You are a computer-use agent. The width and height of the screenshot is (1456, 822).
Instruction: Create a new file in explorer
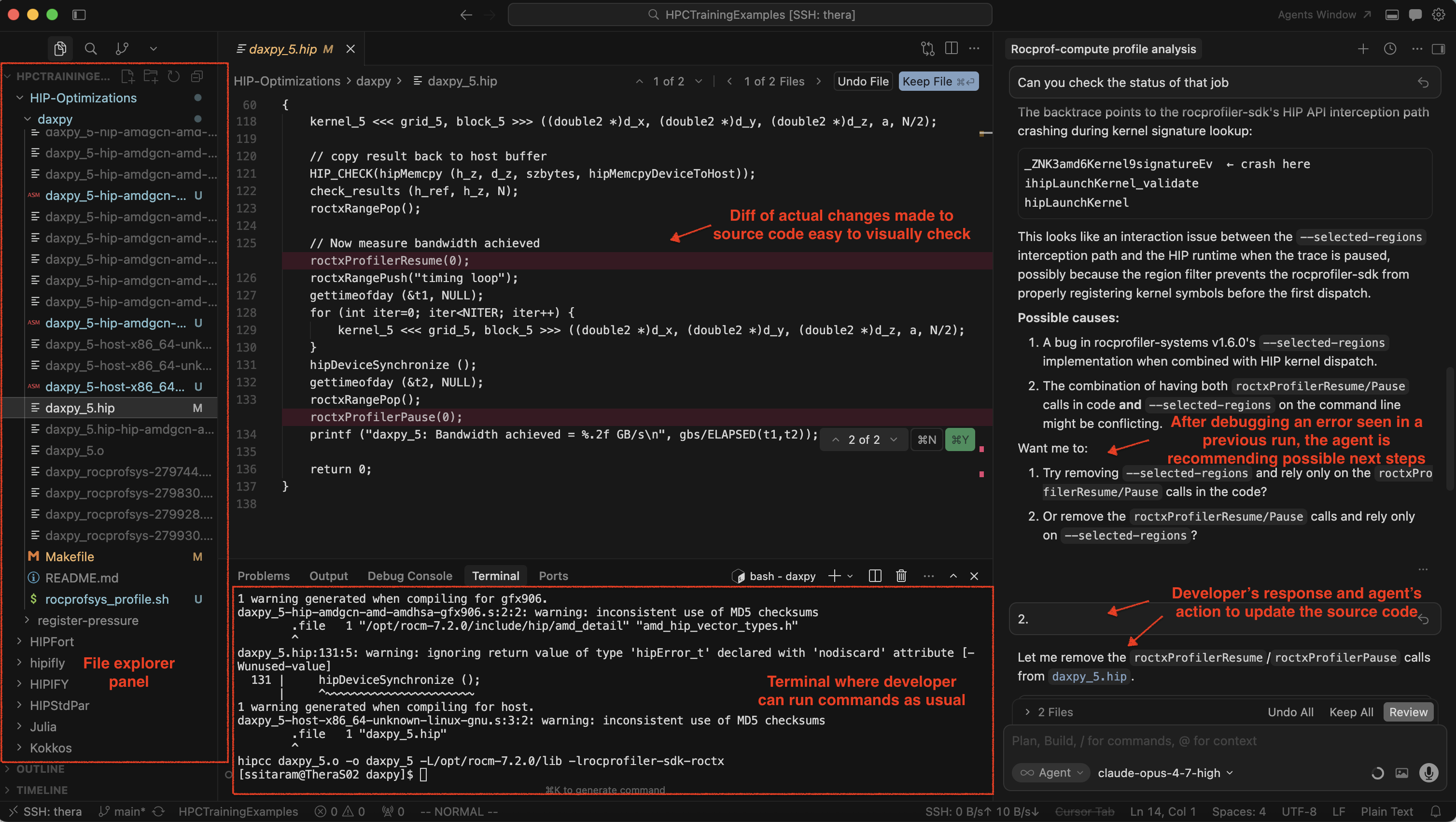(128, 76)
